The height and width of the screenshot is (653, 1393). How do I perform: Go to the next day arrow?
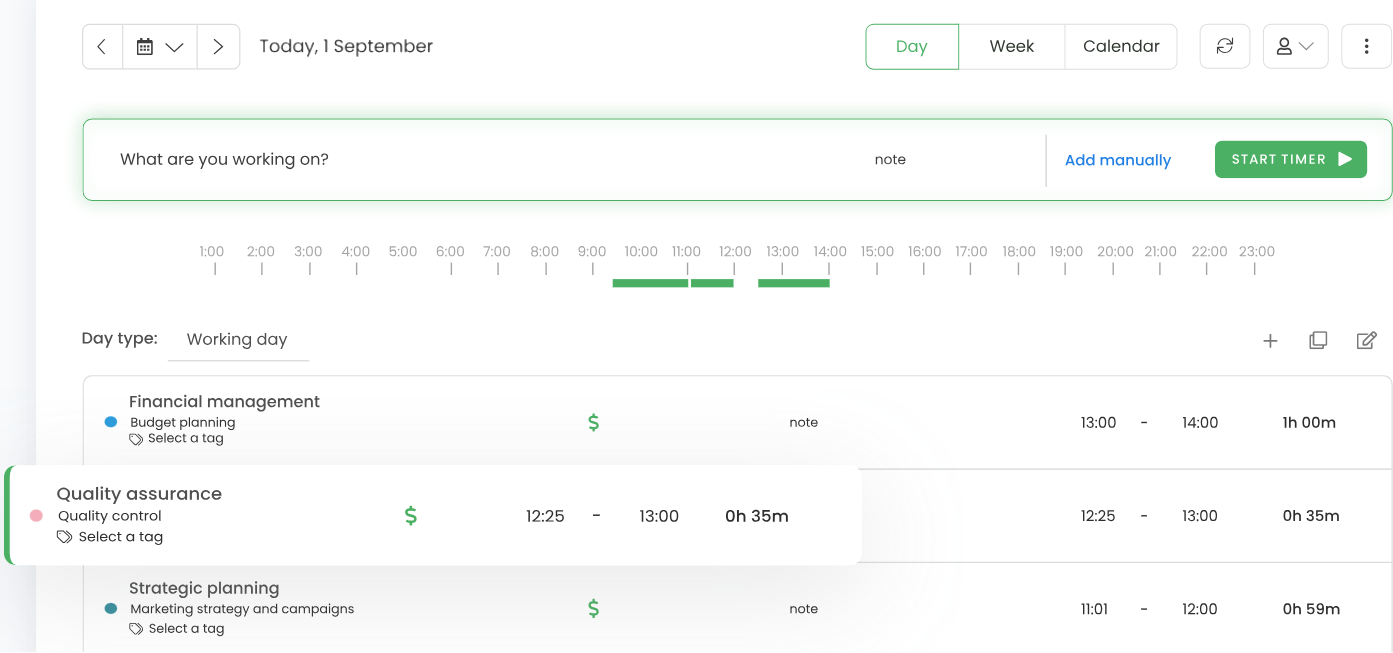218,47
